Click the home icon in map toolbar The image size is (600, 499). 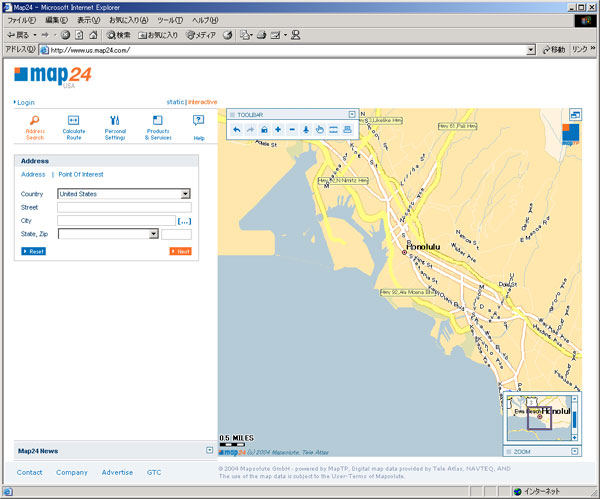pos(264,130)
